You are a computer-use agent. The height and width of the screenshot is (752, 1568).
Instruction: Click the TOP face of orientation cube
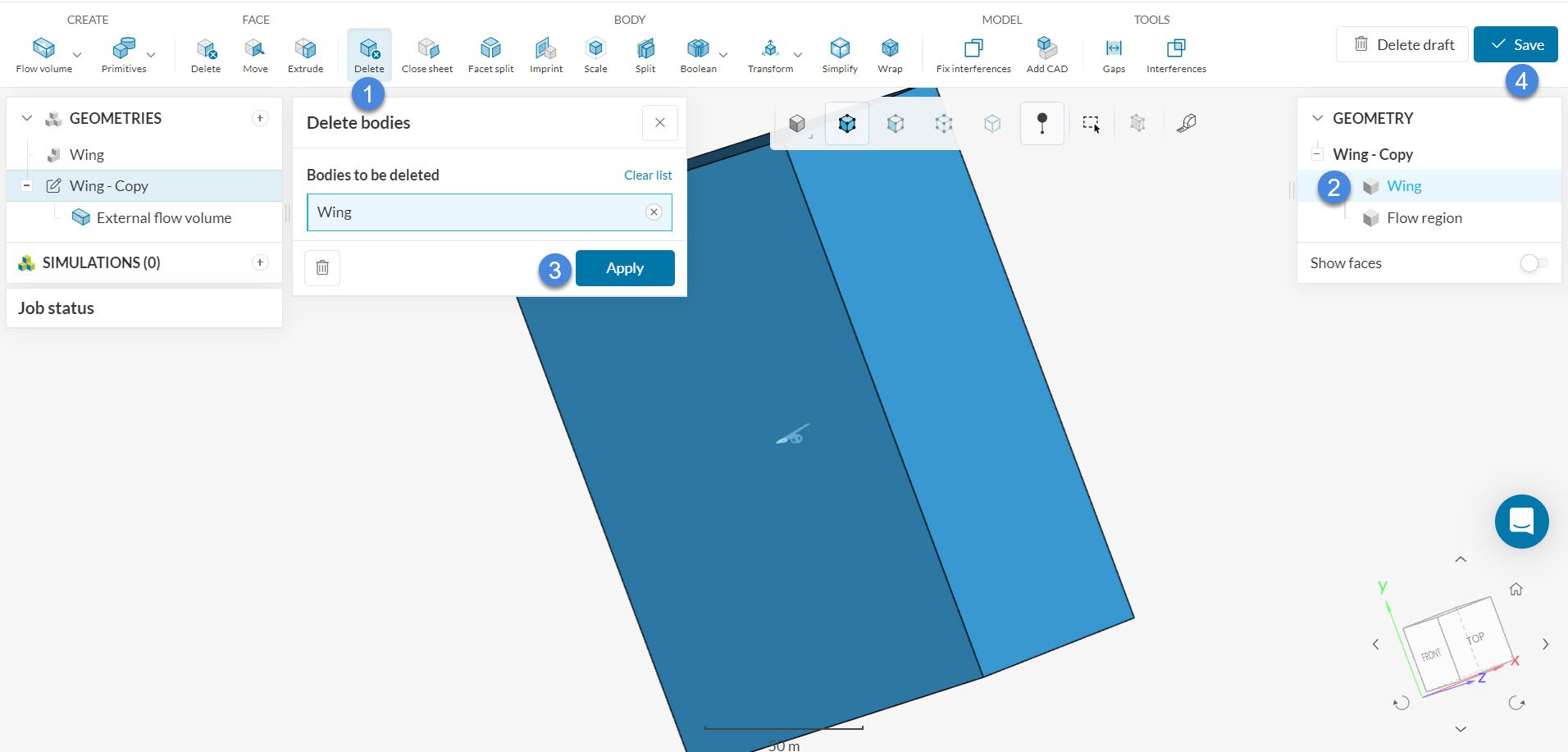pyautogui.click(x=1475, y=639)
